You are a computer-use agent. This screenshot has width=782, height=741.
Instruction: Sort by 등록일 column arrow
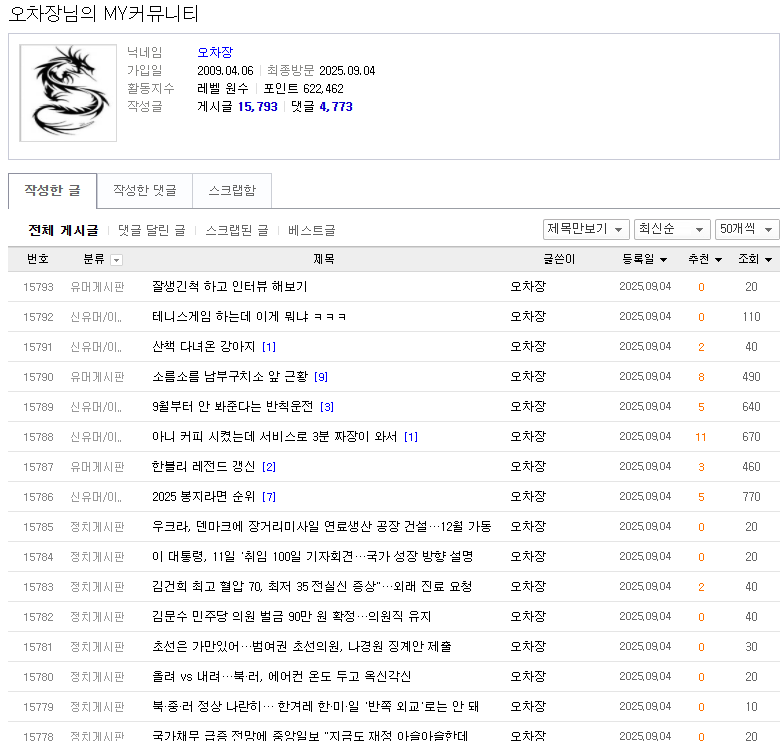pyautogui.click(x=663, y=260)
